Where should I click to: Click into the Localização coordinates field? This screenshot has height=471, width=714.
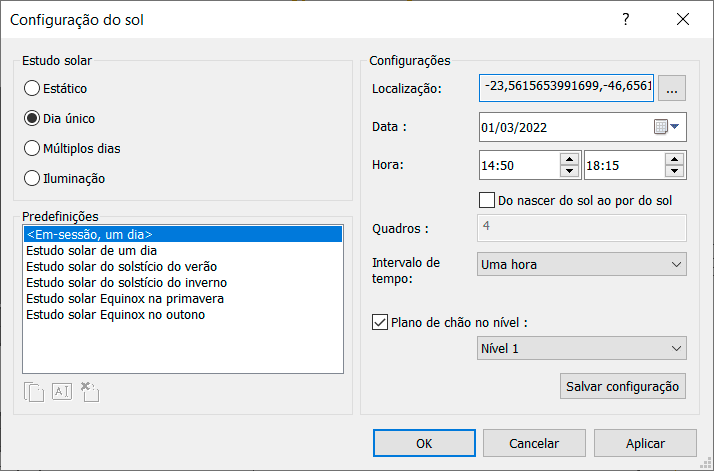(566, 89)
